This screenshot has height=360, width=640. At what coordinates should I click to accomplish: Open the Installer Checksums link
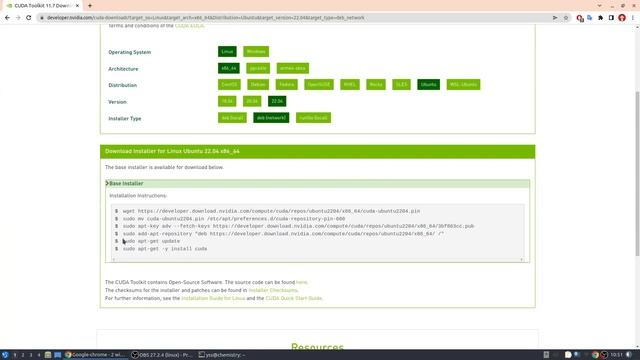[273, 290]
